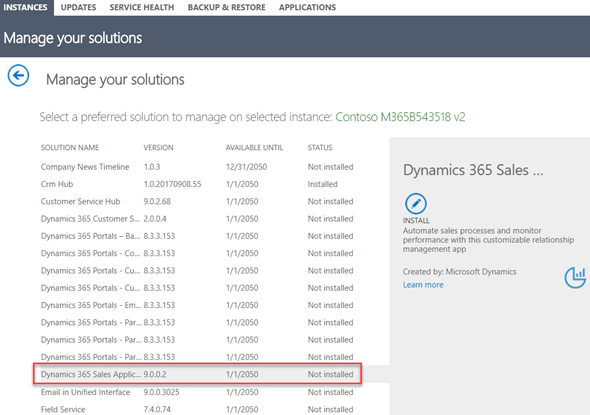Click the Version column header

158,147
